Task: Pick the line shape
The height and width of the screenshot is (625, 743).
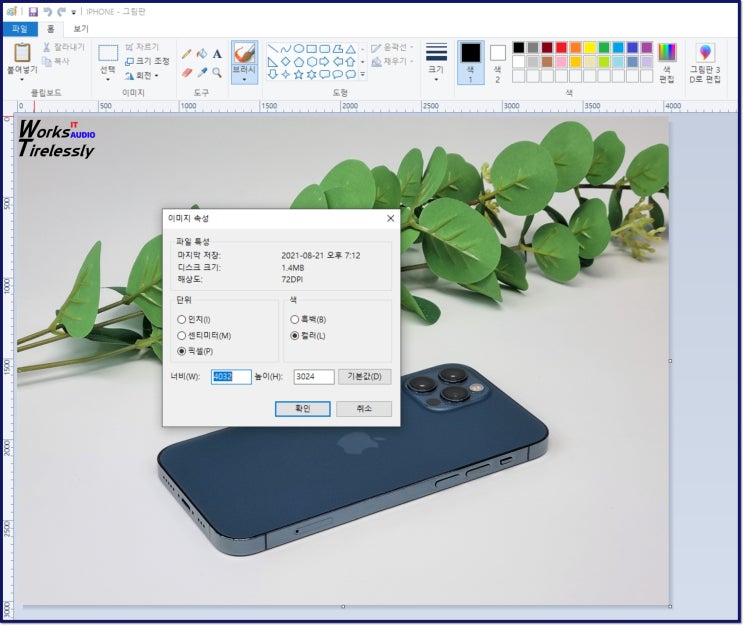Action: coord(273,49)
